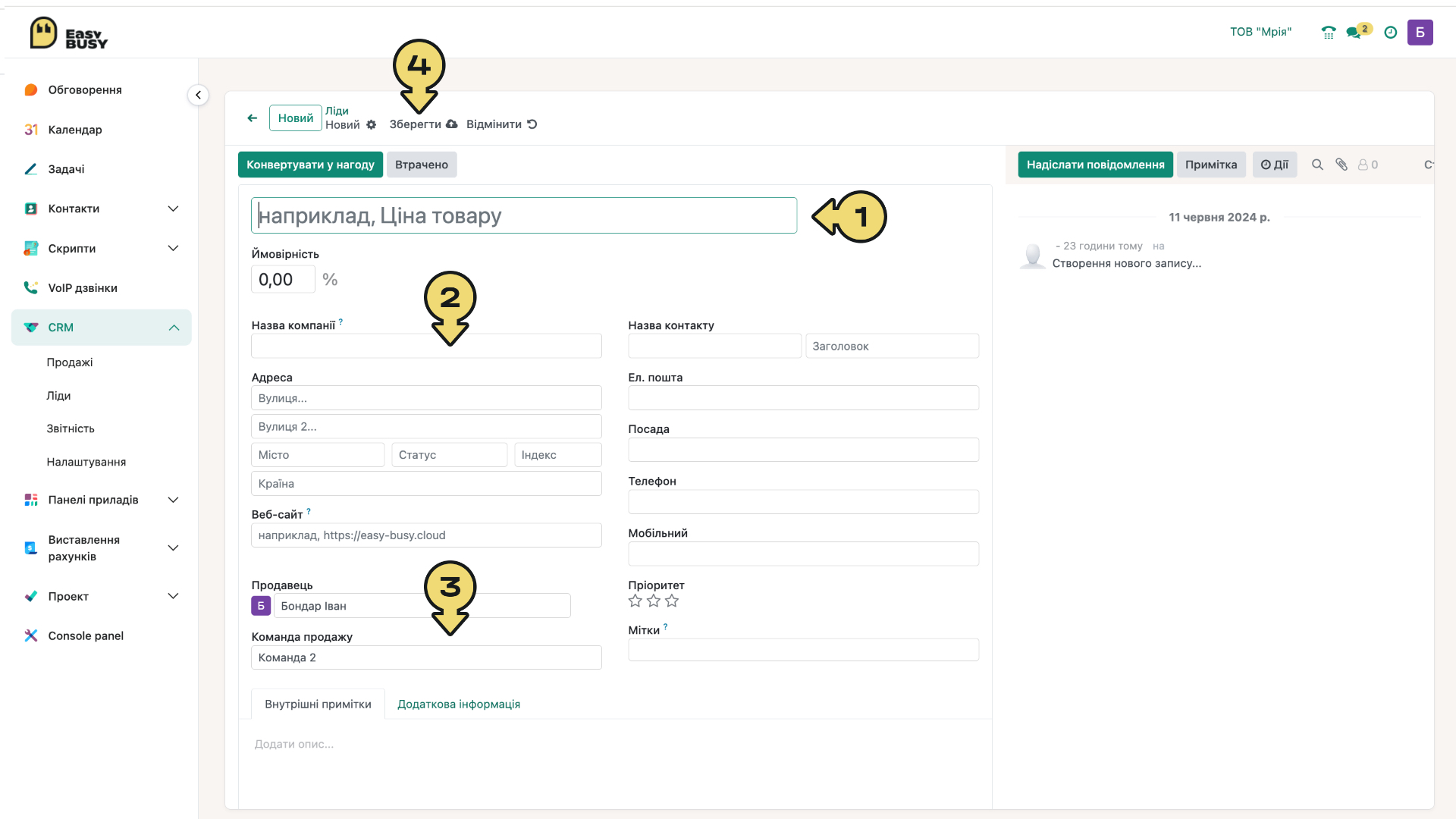Click the VoIP phone icon in header
1456x819 pixels.
point(1328,33)
